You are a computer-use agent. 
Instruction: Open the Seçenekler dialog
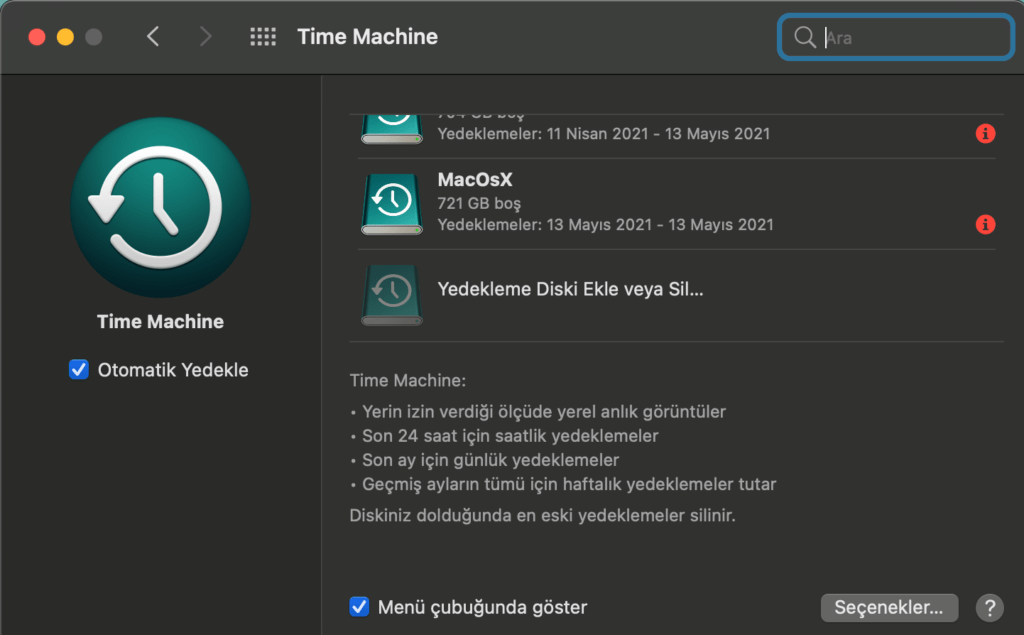point(889,607)
